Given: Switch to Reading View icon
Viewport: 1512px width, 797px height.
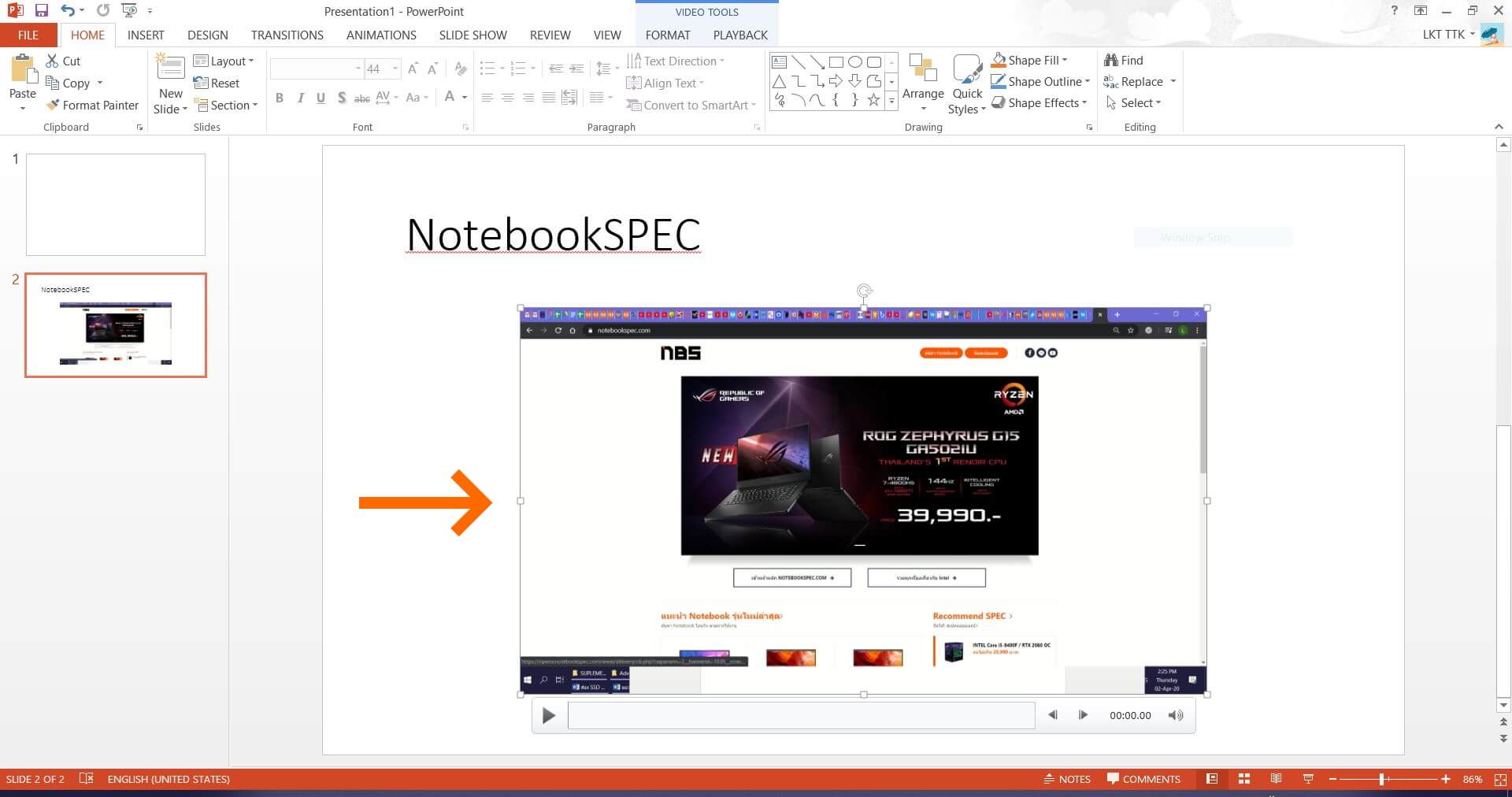Looking at the screenshot, I should (1276, 779).
